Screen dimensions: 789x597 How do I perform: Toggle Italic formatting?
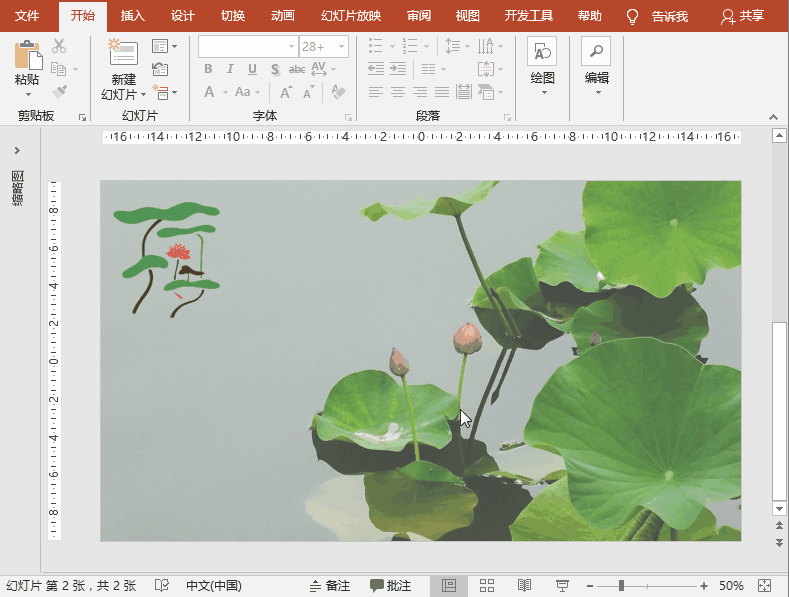click(x=230, y=69)
